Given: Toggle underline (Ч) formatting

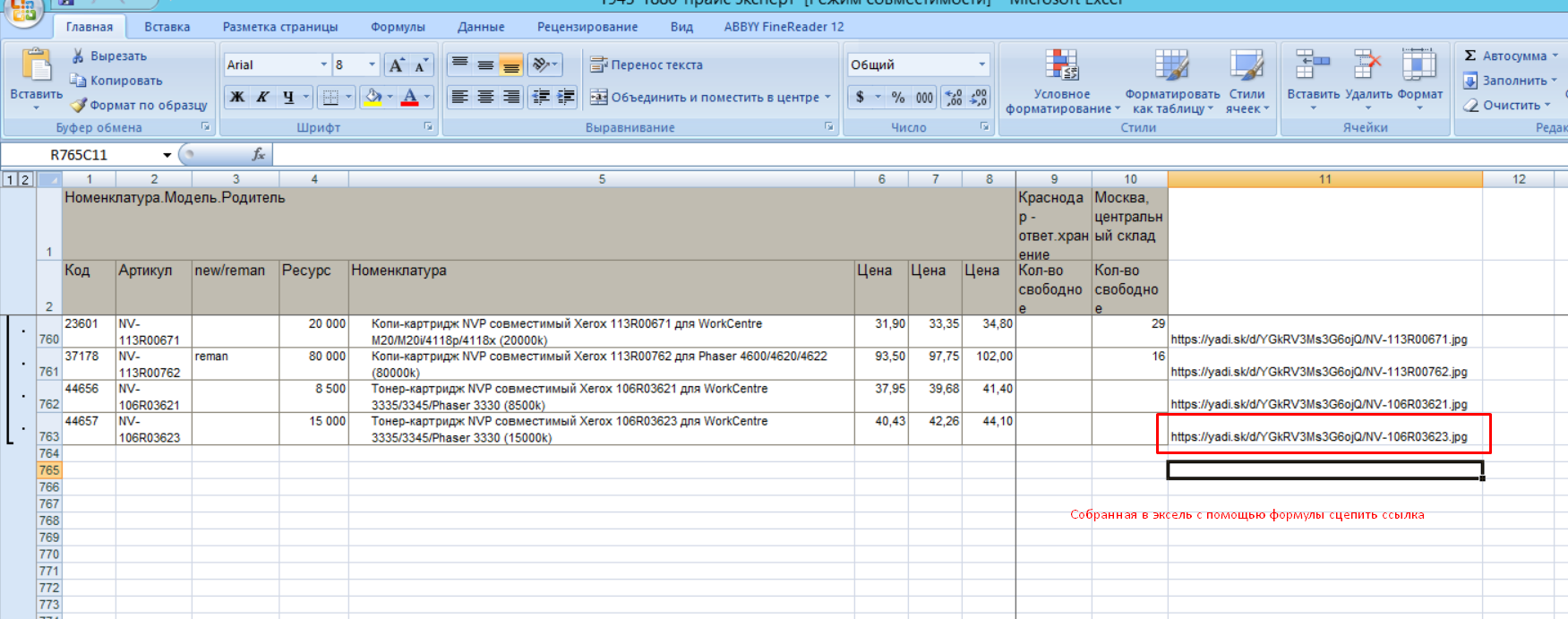Looking at the screenshot, I should pyautogui.click(x=288, y=97).
